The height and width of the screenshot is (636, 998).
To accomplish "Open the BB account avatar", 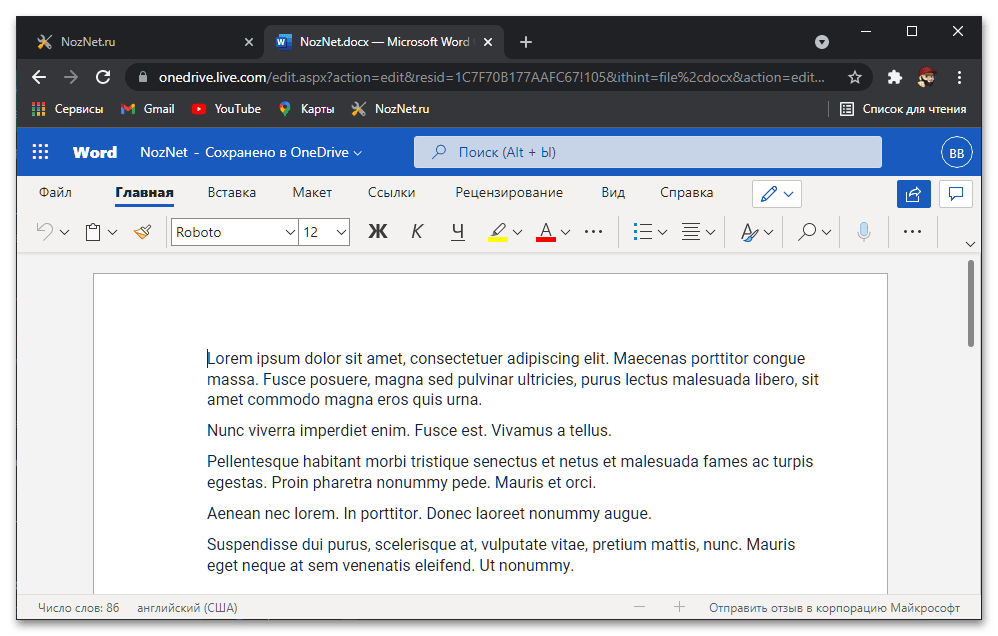I will pos(956,153).
